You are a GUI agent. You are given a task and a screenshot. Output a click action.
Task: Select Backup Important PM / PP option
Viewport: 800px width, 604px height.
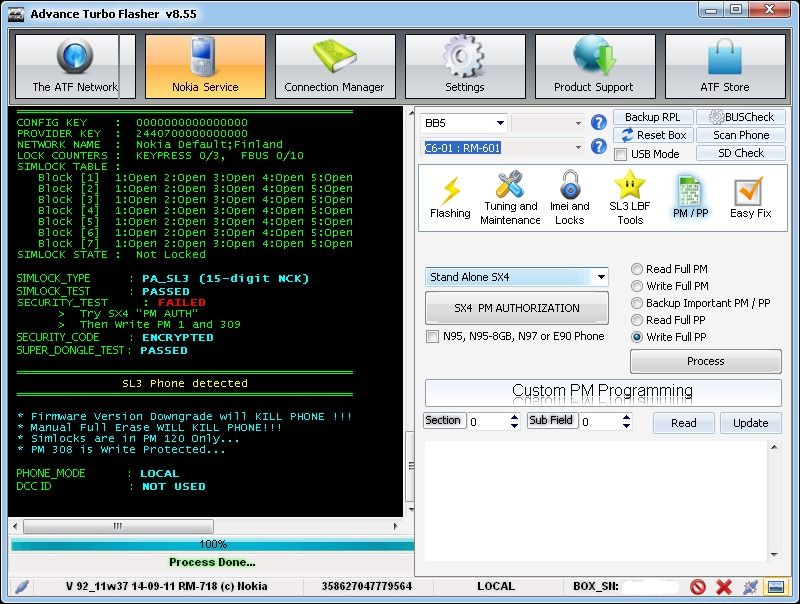tap(637, 303)
